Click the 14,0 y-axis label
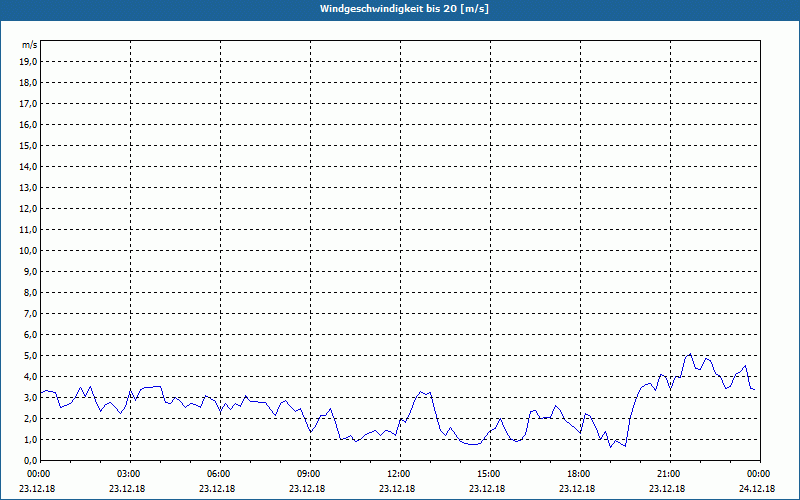The image size is (800, 500). click(x=28, y=166)
